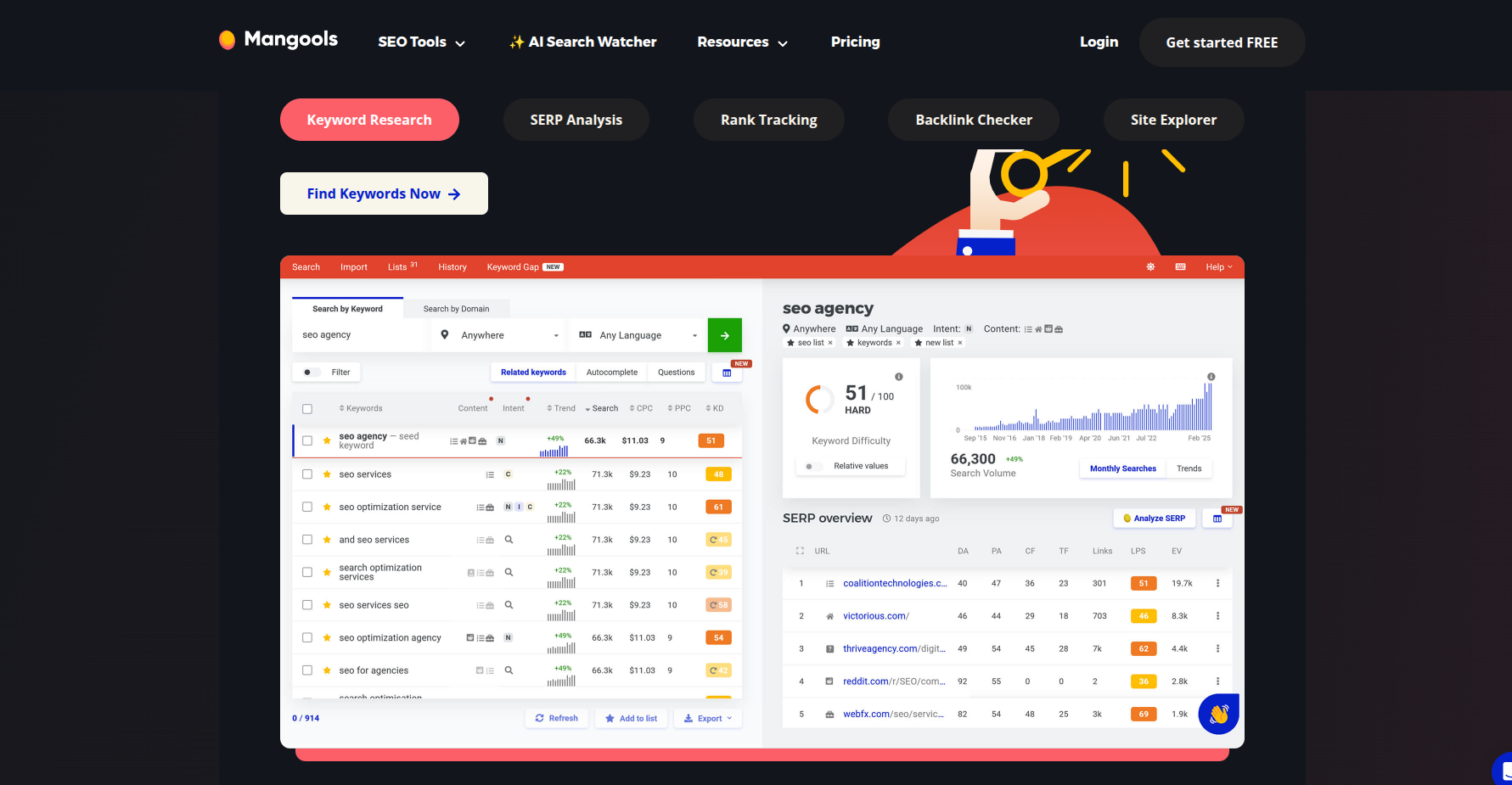The height and width of the screenshot is (785, 1512).
Task: Click the info icon on Keyword Difficulty card
Action: [899, 377]
